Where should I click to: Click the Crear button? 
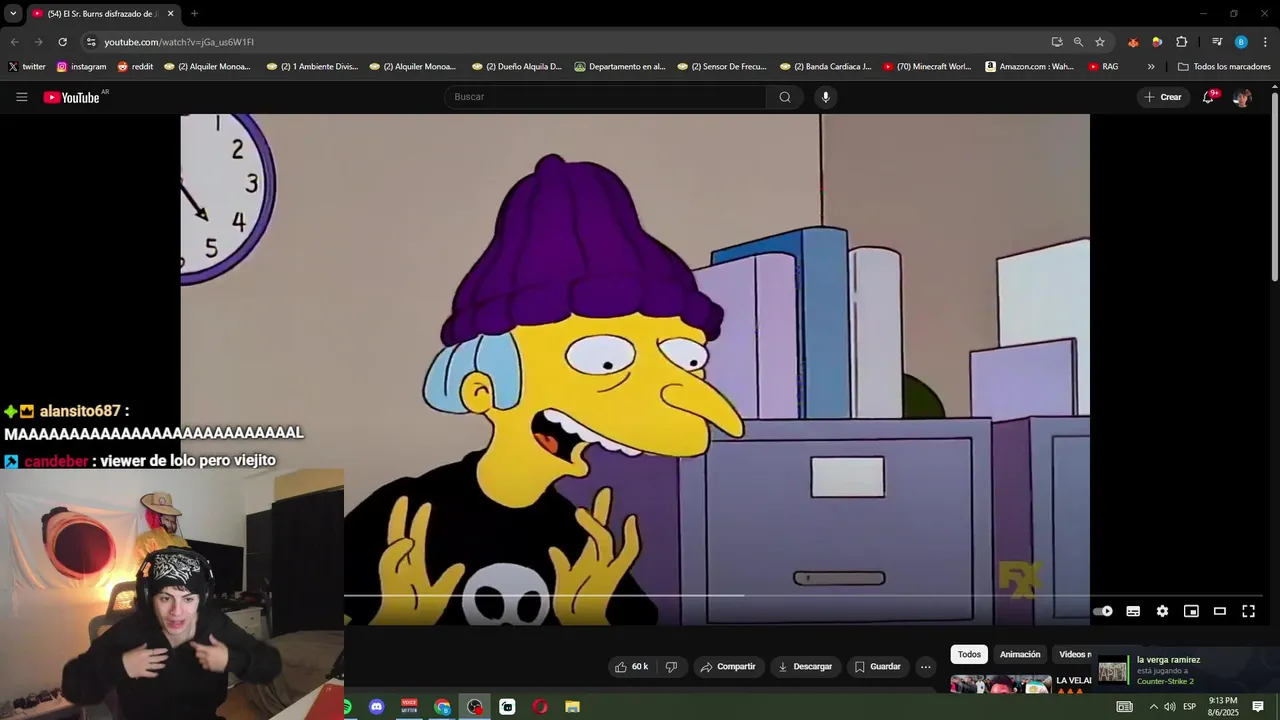(1163, 97)
